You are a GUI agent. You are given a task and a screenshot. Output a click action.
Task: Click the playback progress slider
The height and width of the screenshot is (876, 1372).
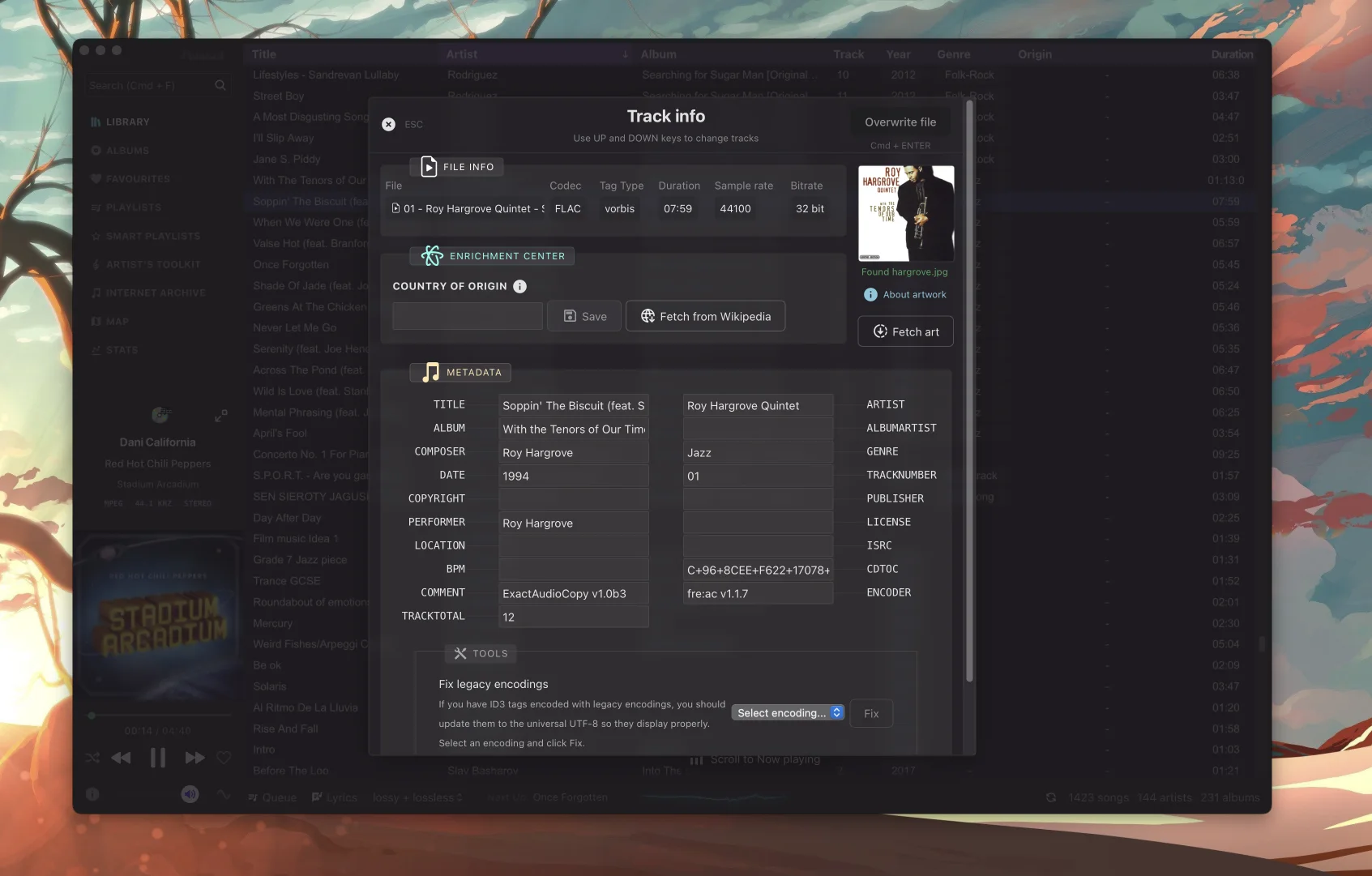coord(159,716)
